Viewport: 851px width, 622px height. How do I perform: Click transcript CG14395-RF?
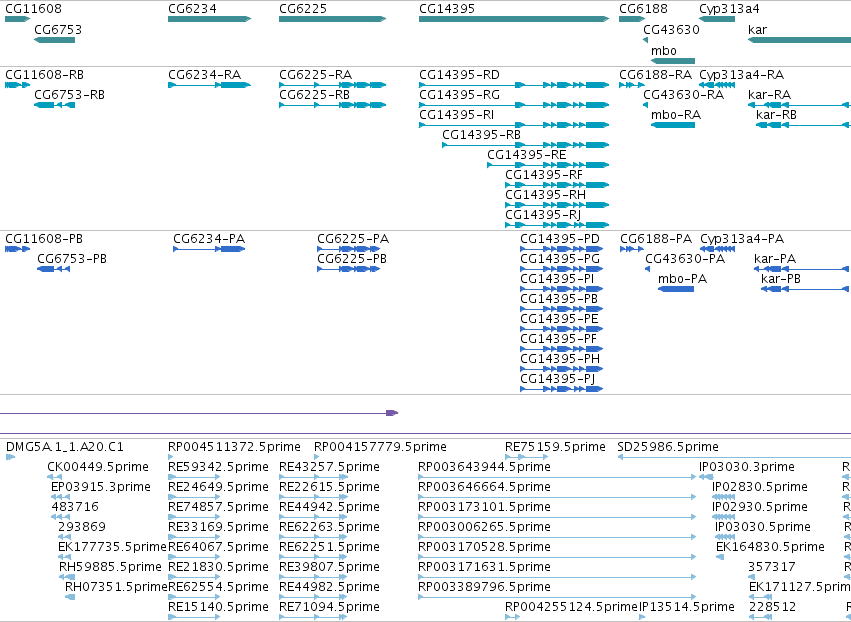pos(544,175)
